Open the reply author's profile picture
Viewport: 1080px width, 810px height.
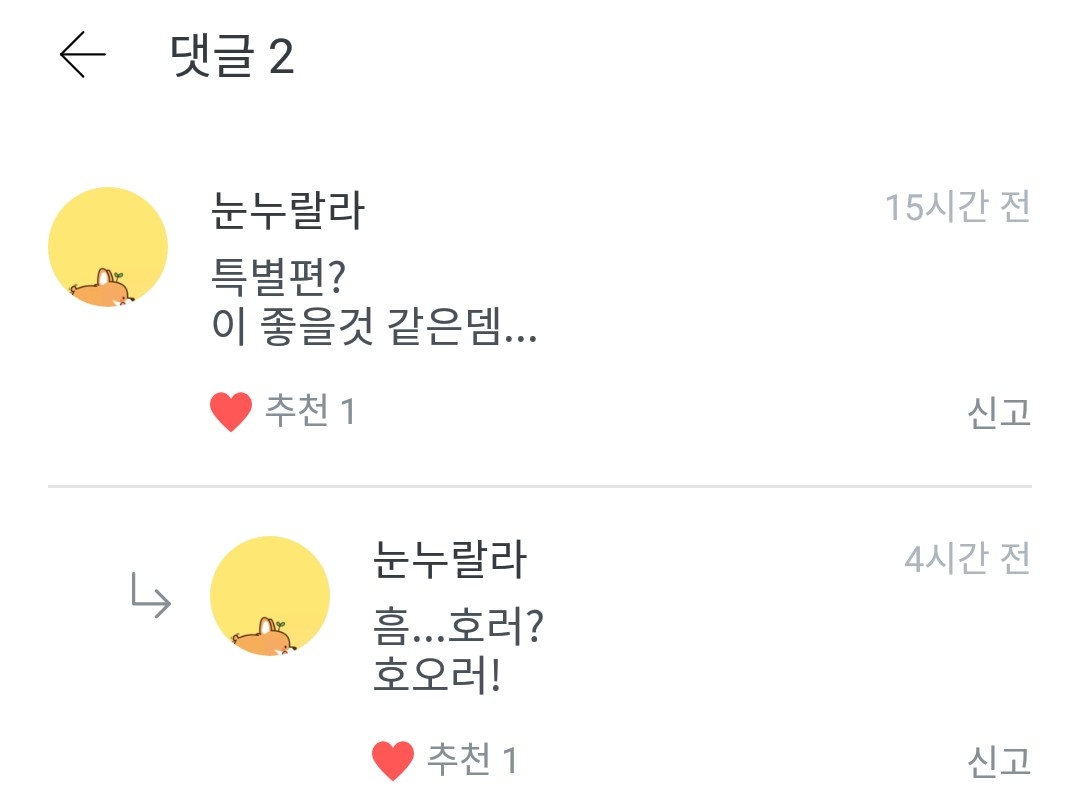point(270,596)
